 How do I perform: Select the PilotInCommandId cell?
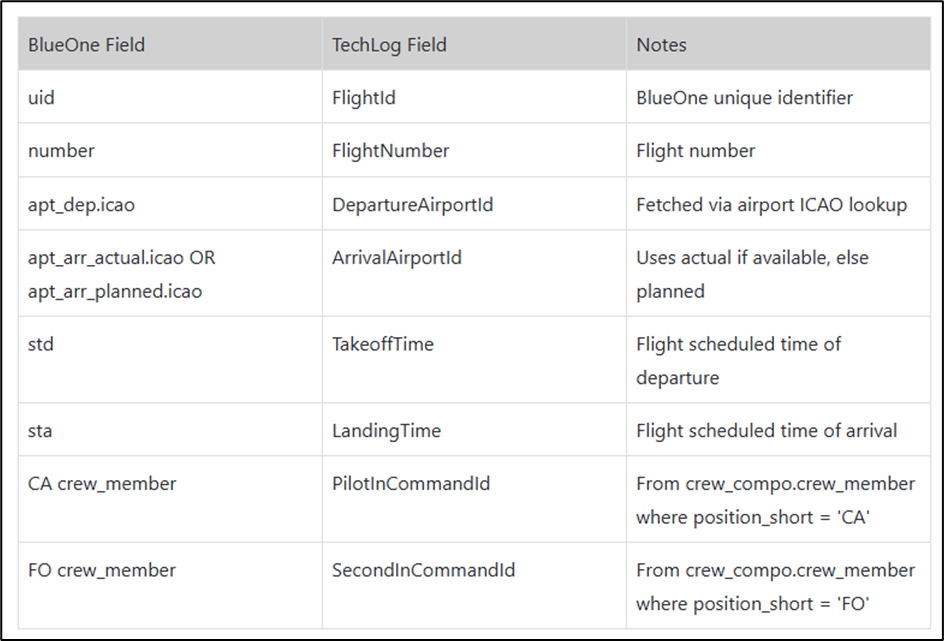pos(474,500)
